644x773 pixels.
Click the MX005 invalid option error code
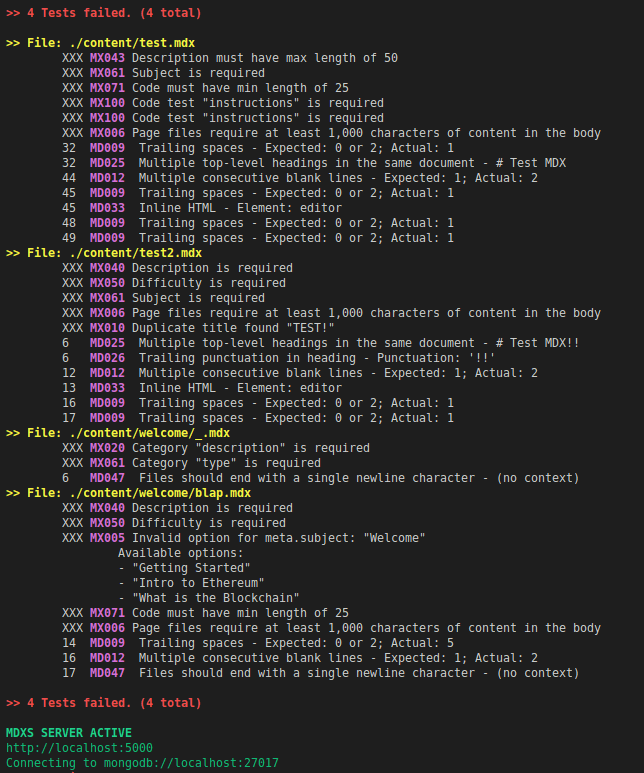coord(107,538)
